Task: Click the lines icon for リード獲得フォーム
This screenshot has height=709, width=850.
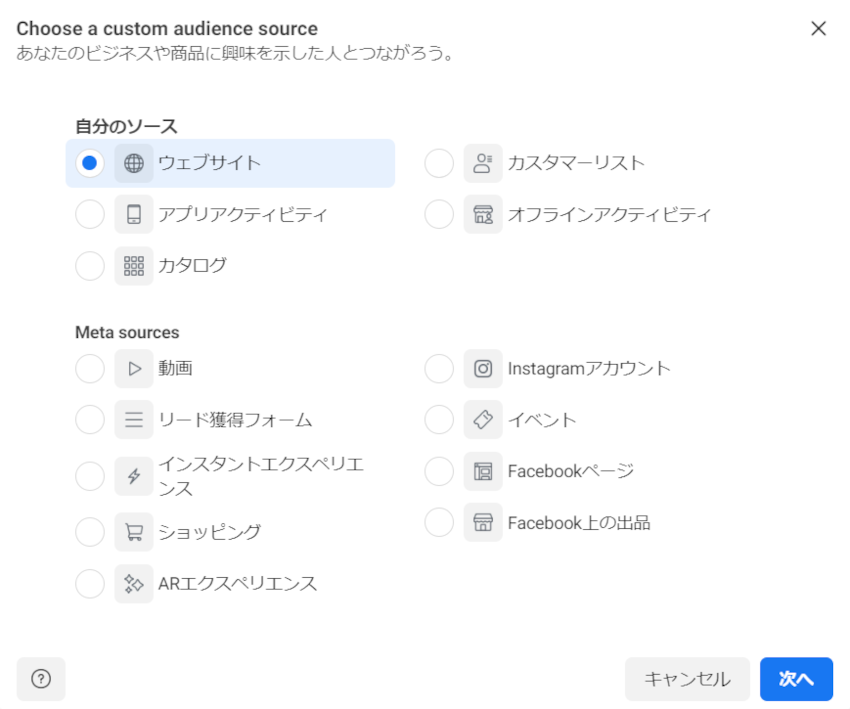Action: tap(134, 420)
